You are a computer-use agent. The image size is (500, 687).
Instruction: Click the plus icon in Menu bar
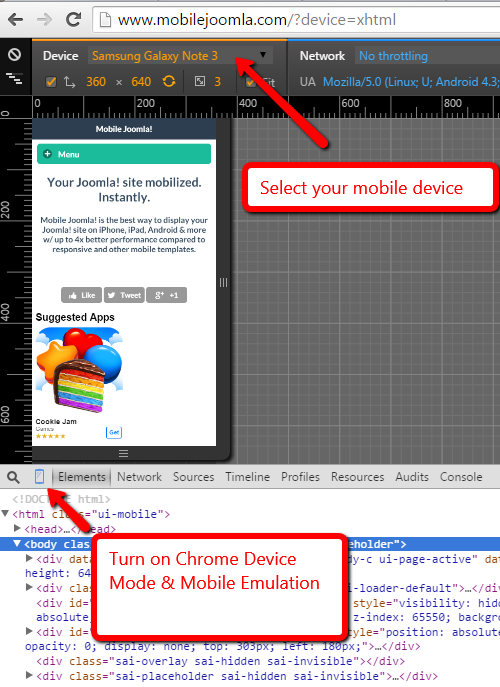(48, 154)
